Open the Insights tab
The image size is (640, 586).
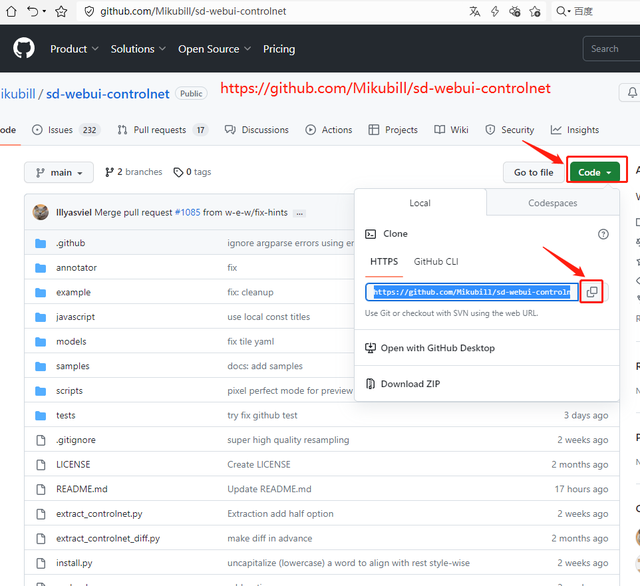tap(575, 130)
